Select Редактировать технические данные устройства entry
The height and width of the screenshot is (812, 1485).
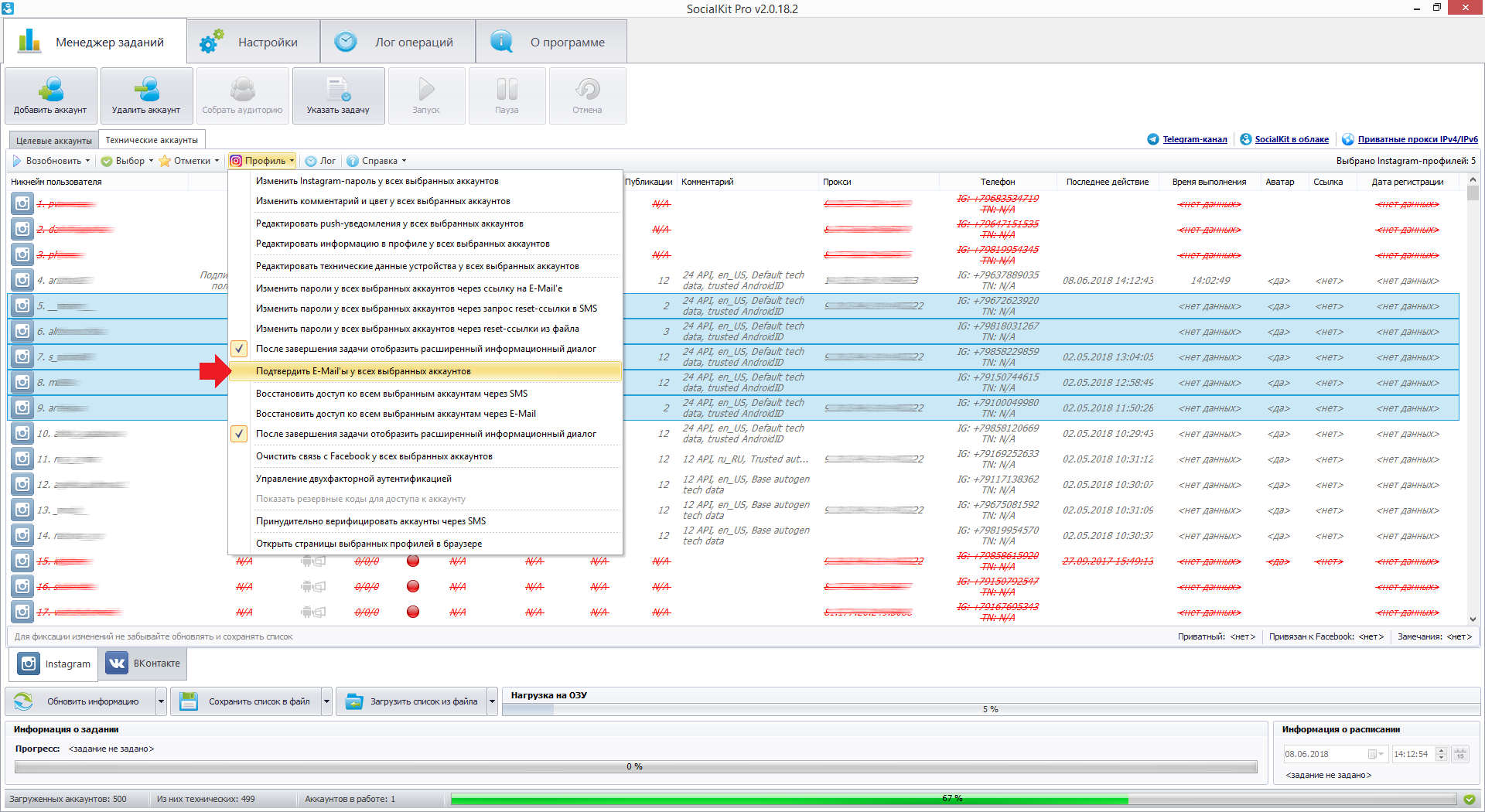(x=425, y=266)
